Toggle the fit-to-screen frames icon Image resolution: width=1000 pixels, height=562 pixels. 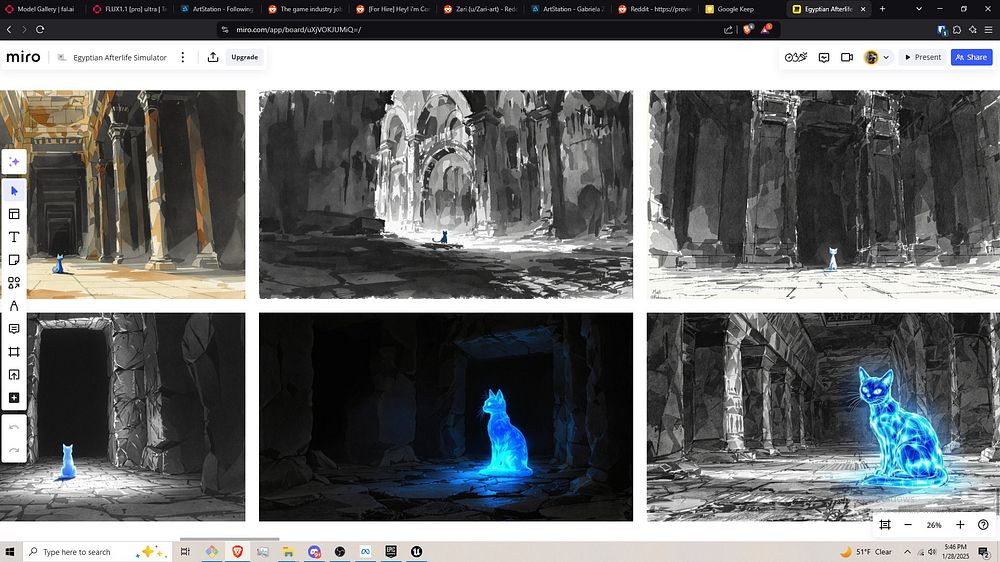(x=885, y=525)
